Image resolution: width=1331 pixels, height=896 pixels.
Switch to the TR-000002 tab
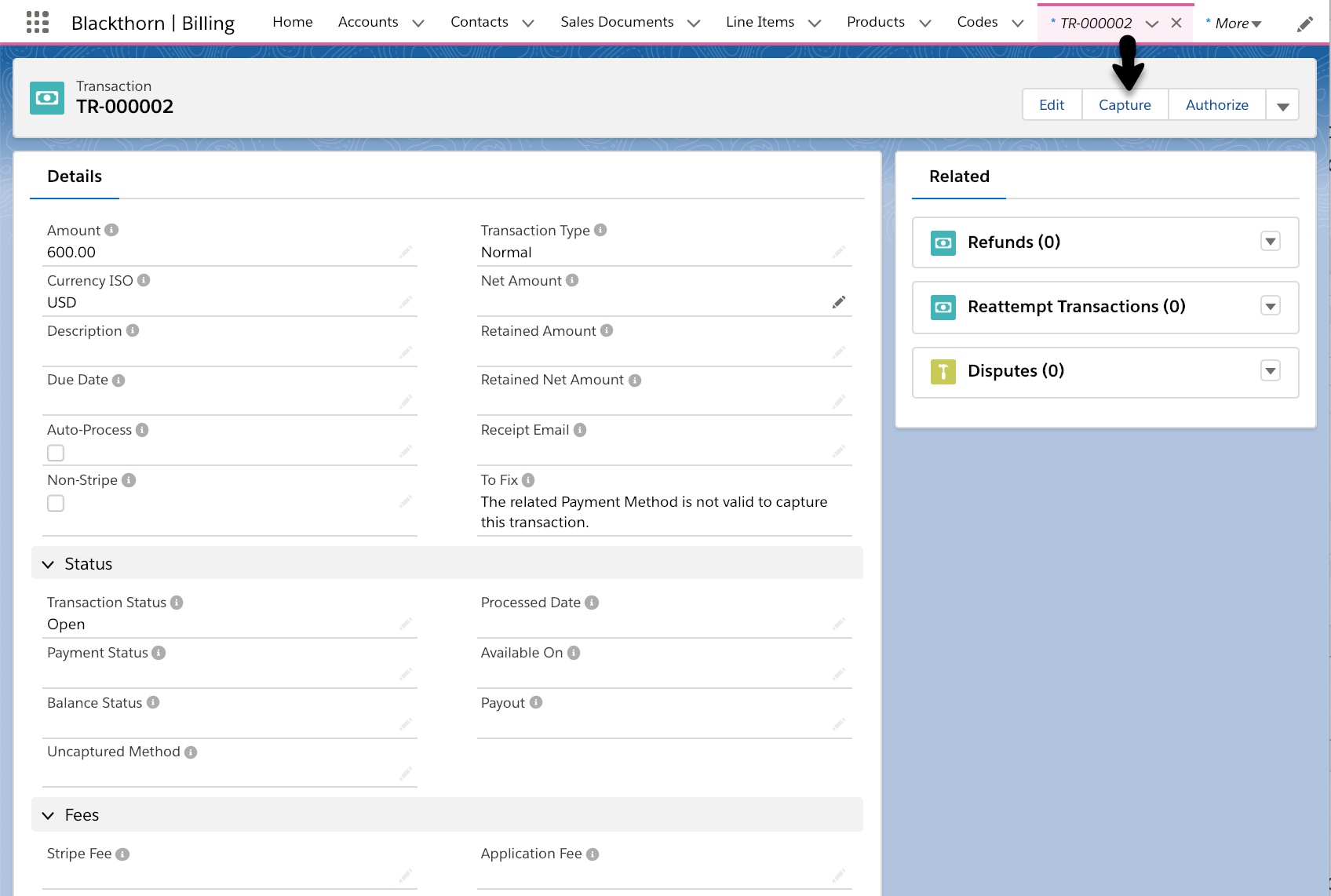tap(1096, 24)
